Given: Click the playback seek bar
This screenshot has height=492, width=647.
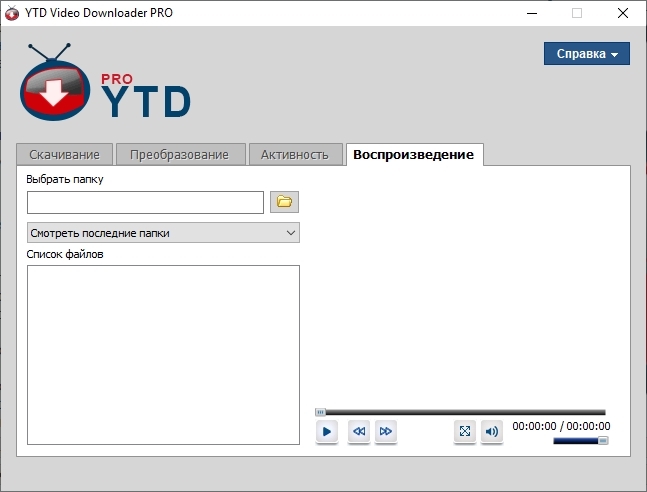Looking at the screenshot, I should tap(460, 412).
